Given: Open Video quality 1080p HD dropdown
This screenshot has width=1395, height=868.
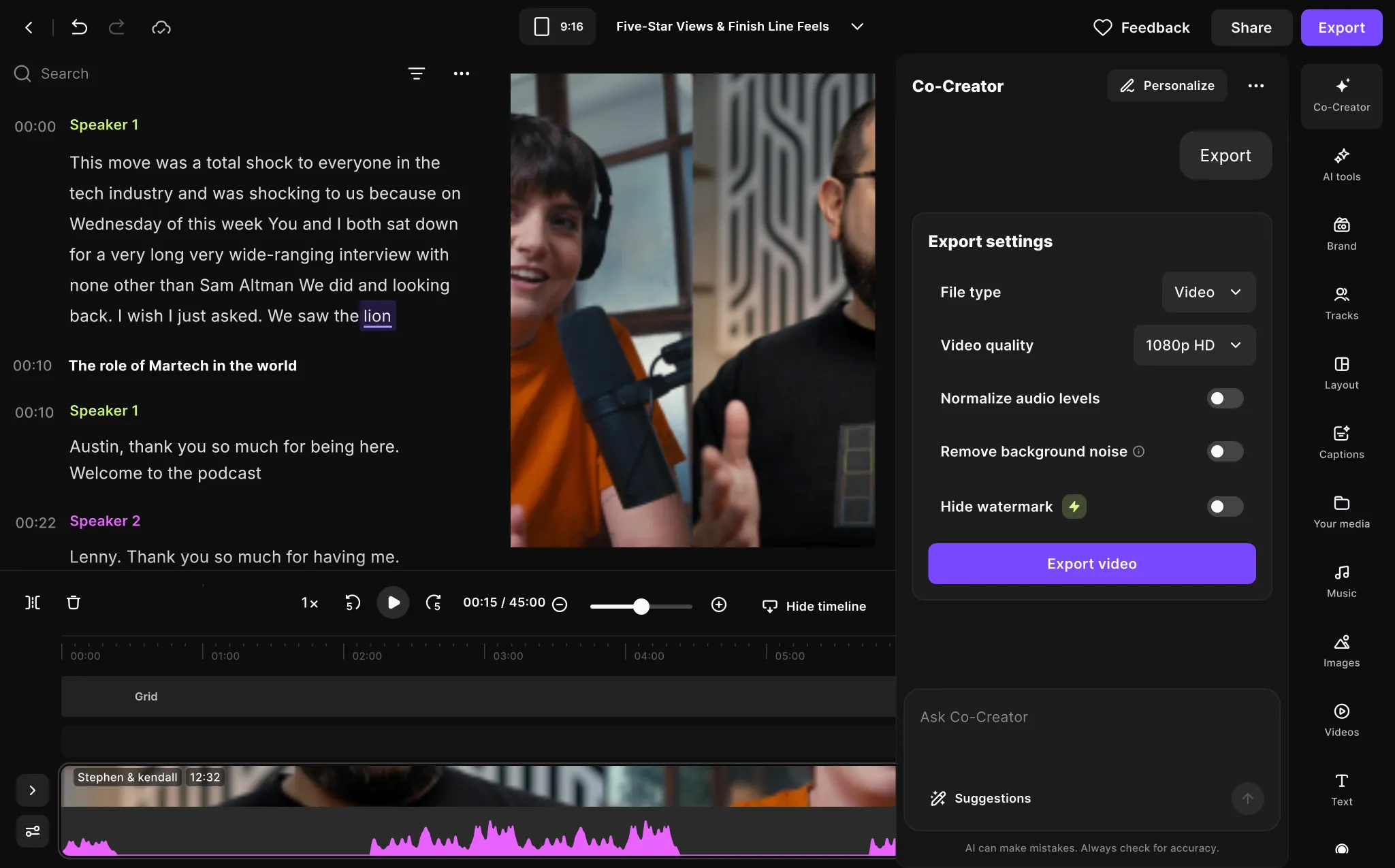Looking at the screenshot, I should 1194,345.
